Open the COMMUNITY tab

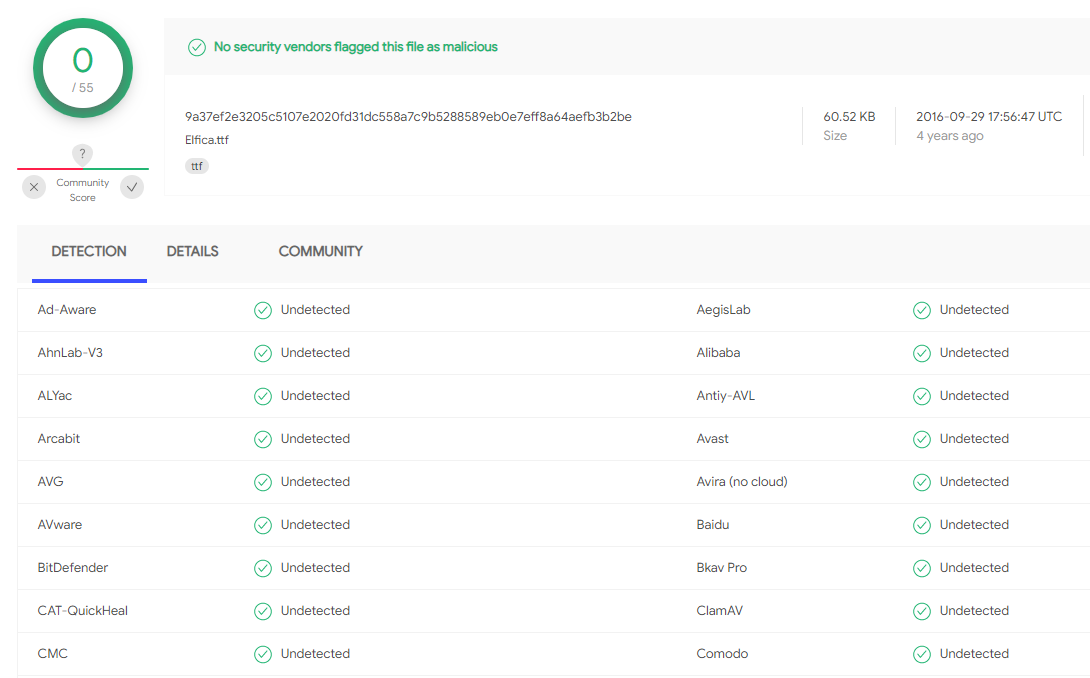click(320, 252)
